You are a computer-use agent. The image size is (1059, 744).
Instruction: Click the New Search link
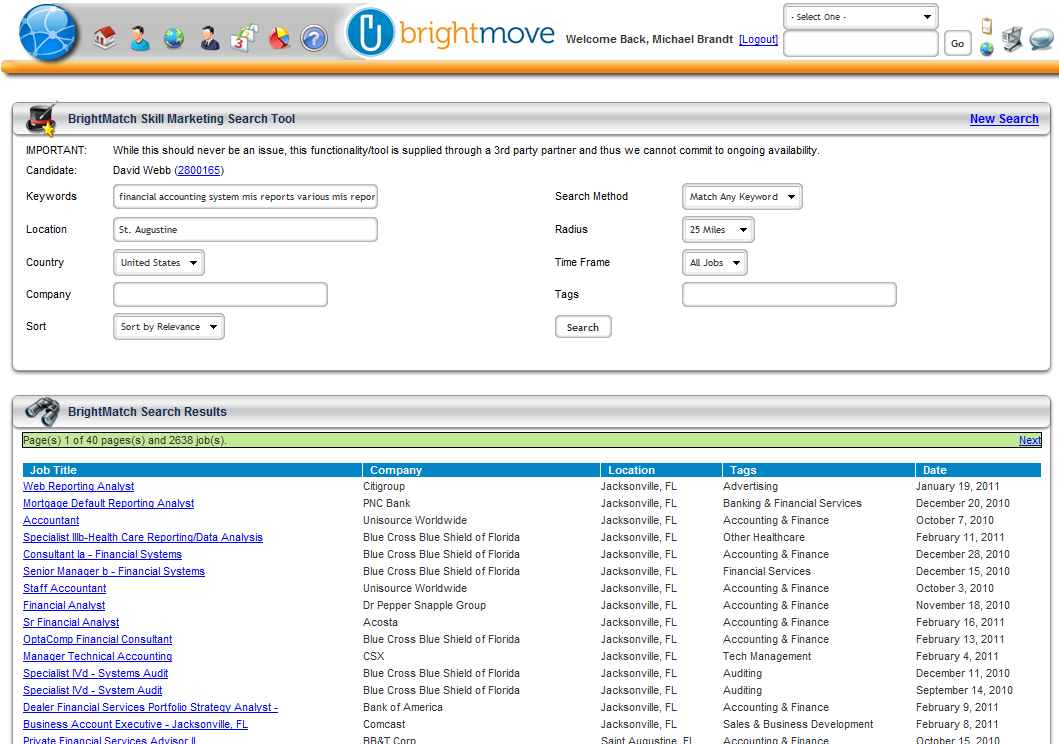point(1004,119)
